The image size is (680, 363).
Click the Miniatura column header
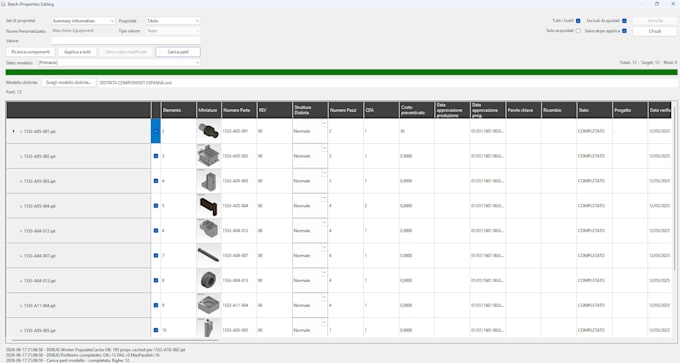[x=209, y=110]
